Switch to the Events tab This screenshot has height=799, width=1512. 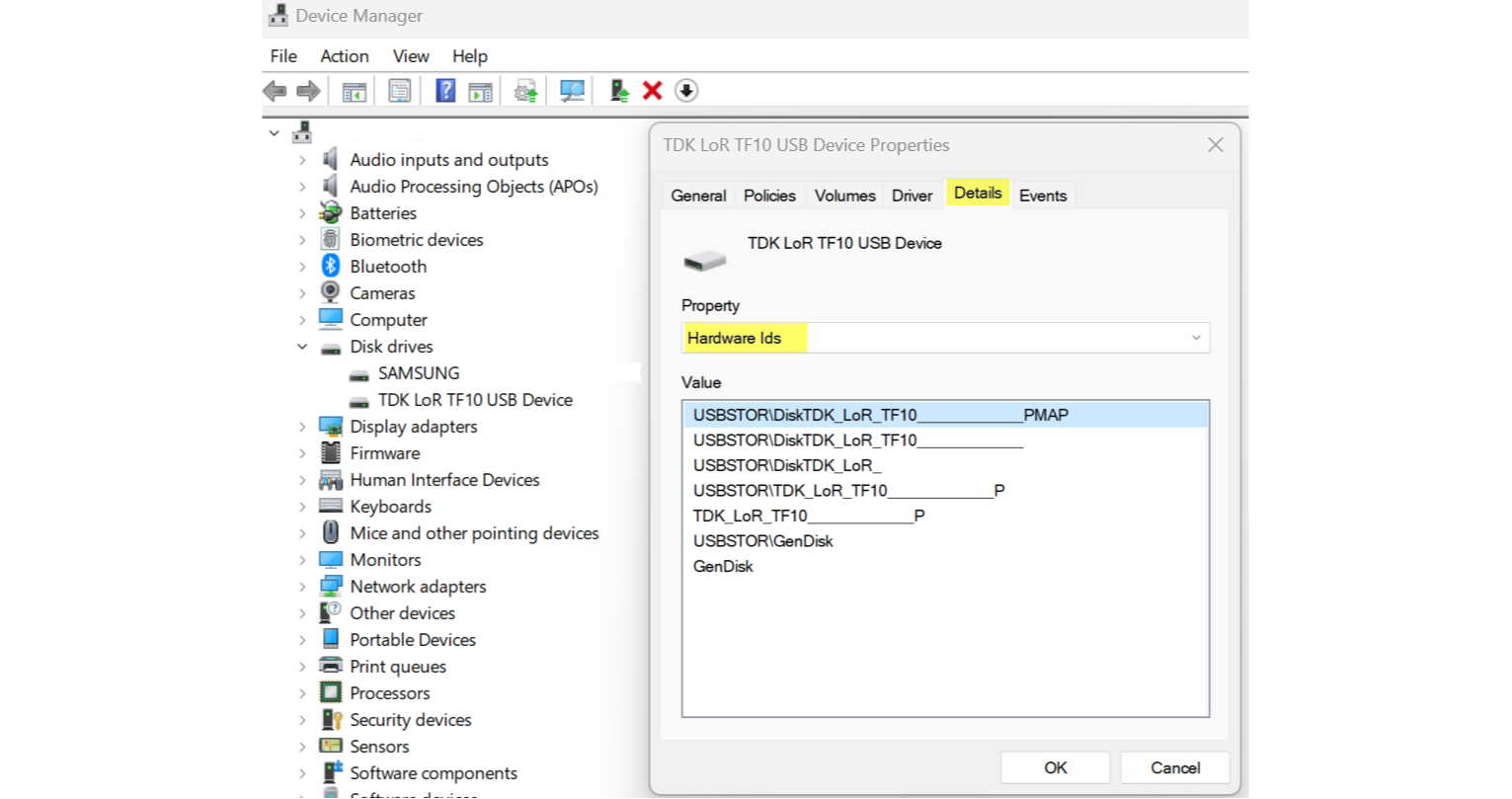click(x=1043, y=196)
